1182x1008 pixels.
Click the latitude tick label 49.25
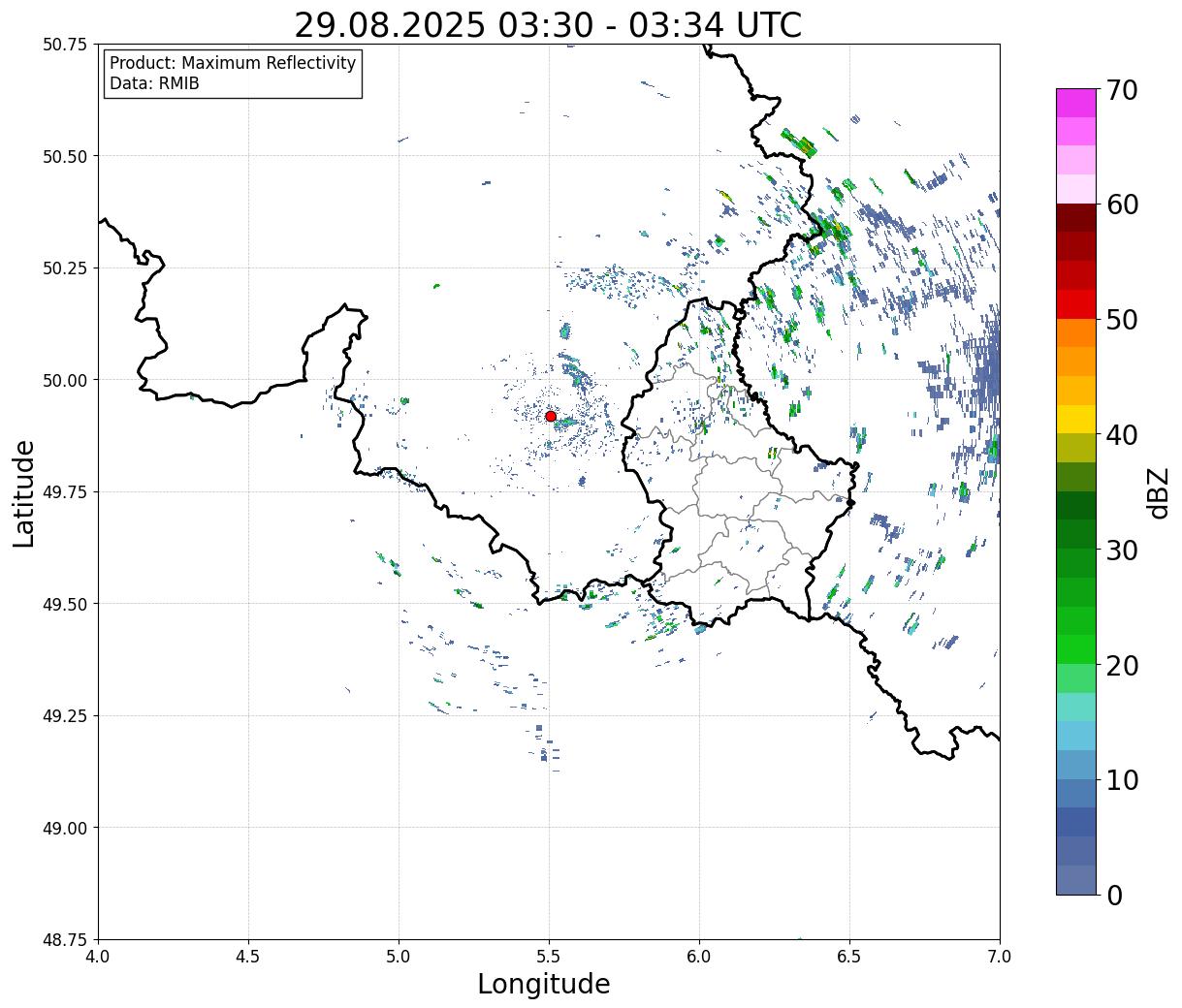coord(65,716)
